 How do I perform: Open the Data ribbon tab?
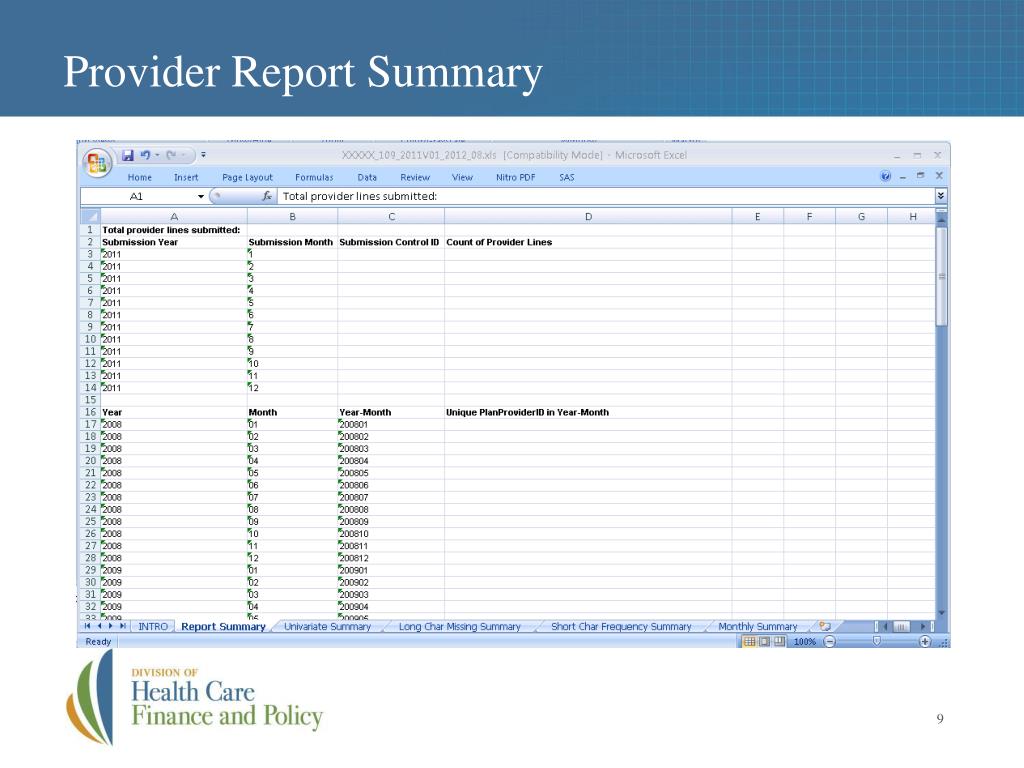coord(367,178)
